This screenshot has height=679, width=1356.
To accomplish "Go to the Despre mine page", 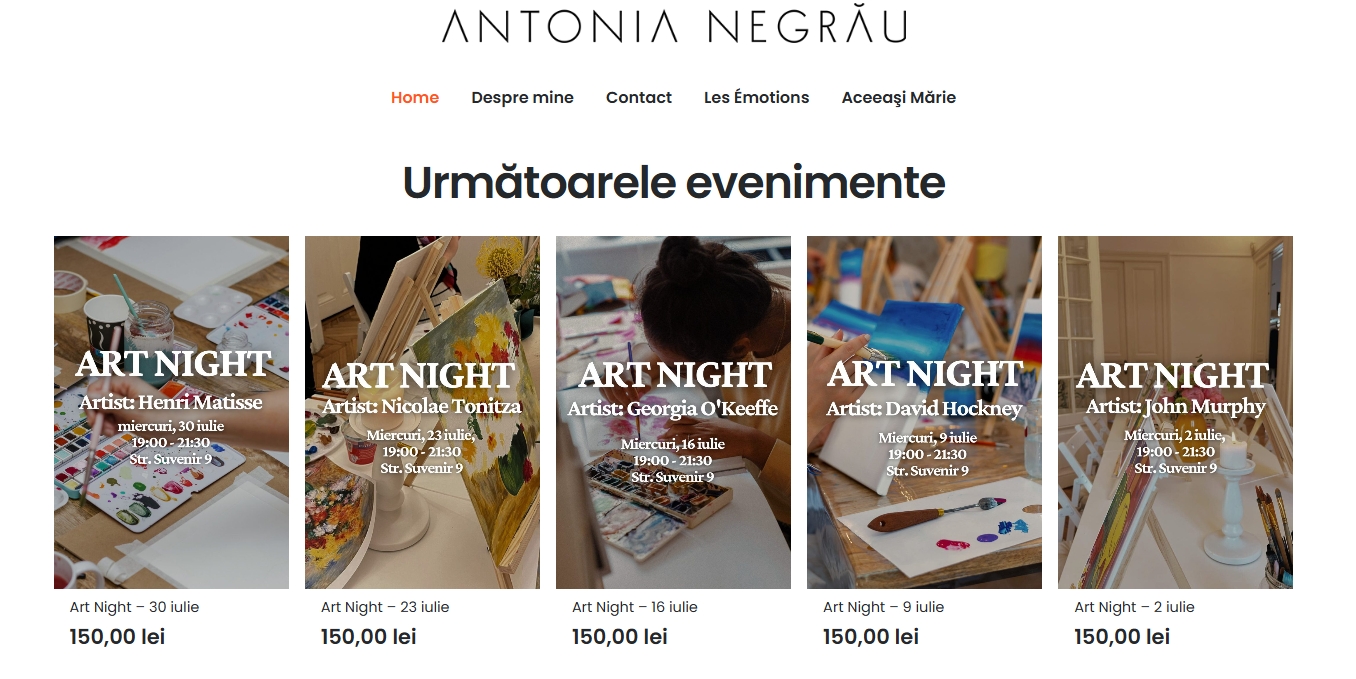I will pyautogui.click(x=522, y=97).
